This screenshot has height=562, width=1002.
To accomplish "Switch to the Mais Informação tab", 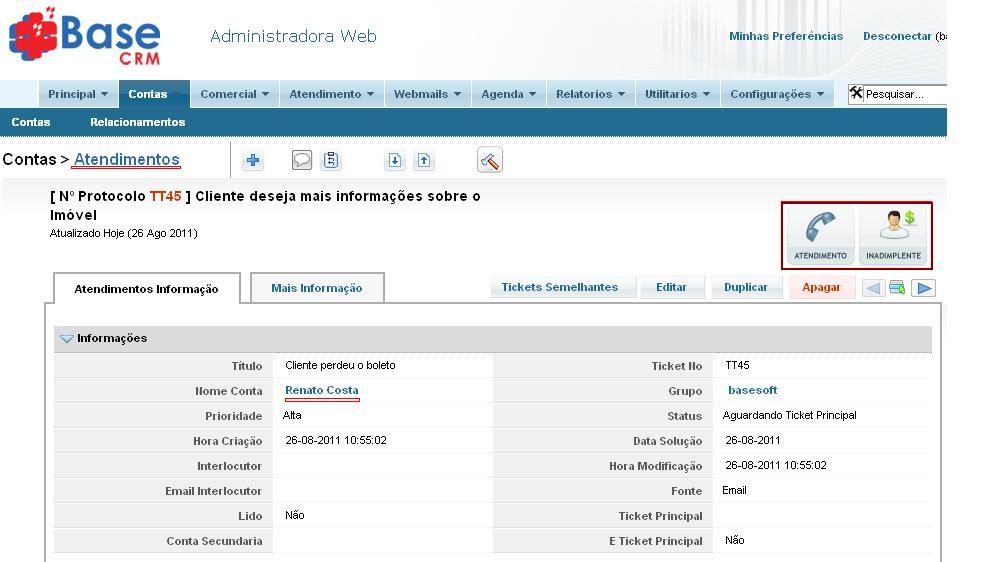I will click(316, 288).
